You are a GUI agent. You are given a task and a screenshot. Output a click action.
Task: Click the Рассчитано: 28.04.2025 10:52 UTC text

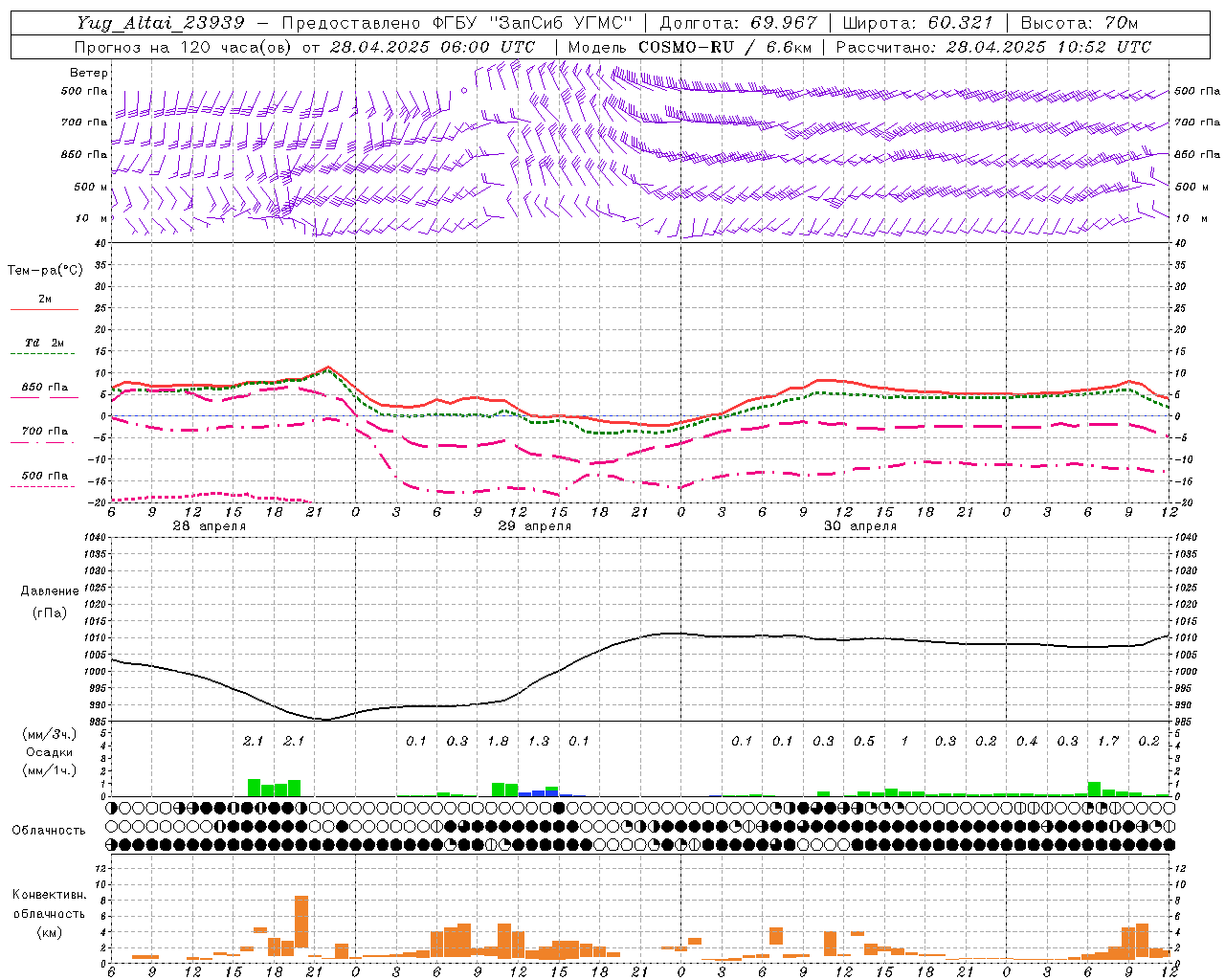coord(993,47)
